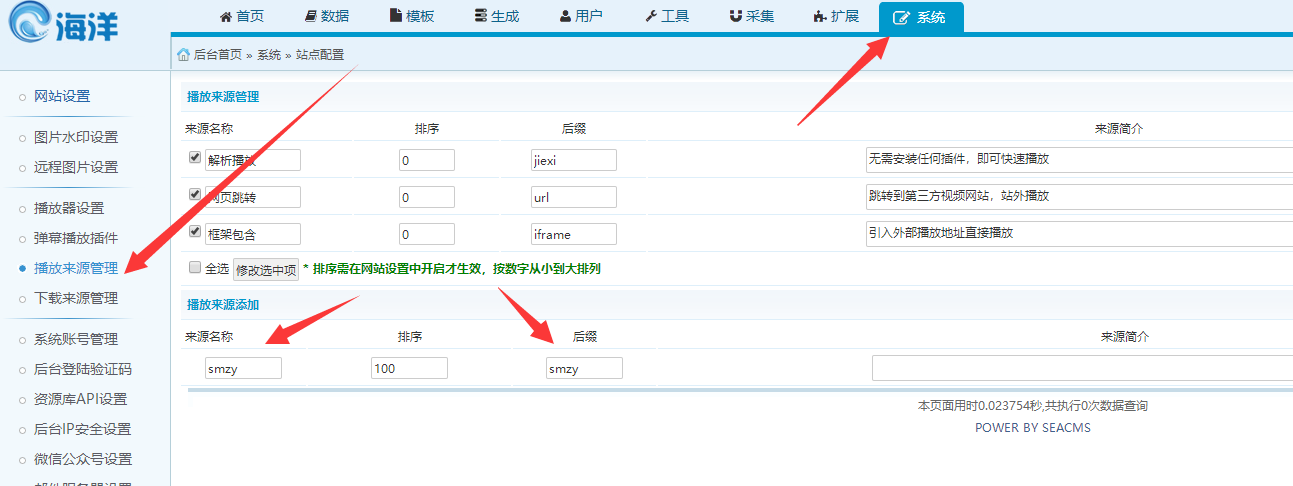The image size is (1293, 486).
Task: Toggle the 框架包含 source checkbox
Action: point(195,232)
